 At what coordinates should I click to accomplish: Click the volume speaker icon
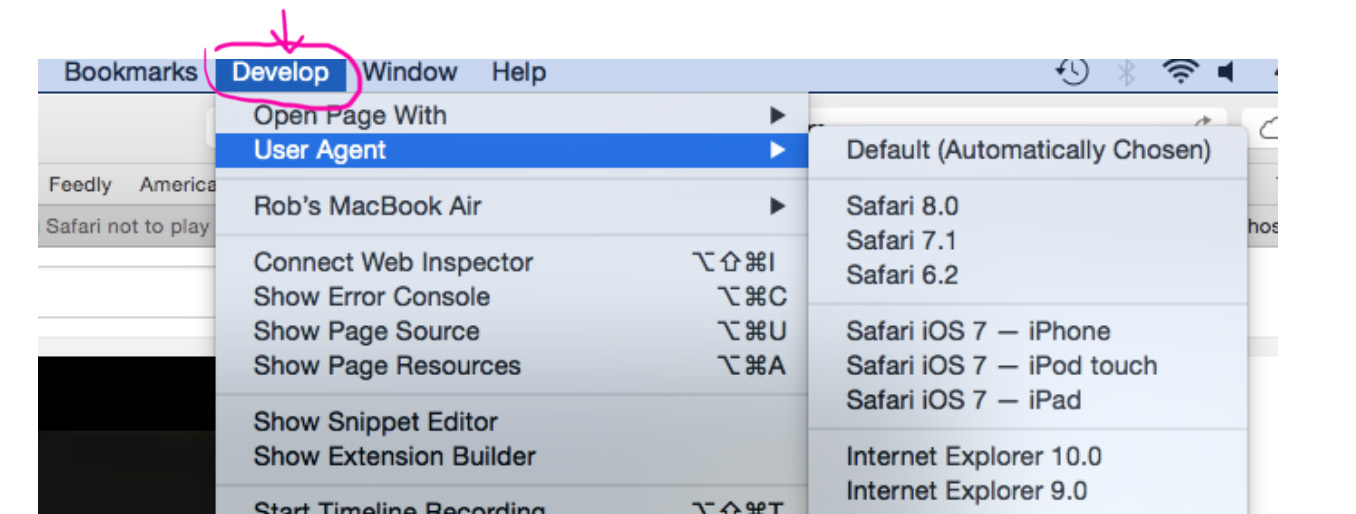tap(1225, 72)
